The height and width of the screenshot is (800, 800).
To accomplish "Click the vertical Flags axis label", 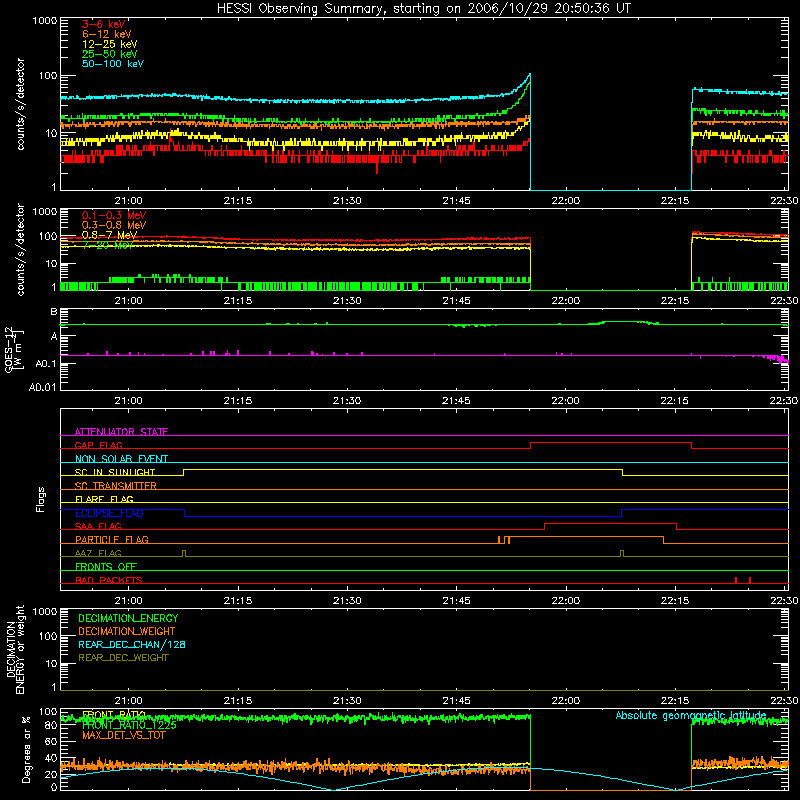I will click(40, 499).
